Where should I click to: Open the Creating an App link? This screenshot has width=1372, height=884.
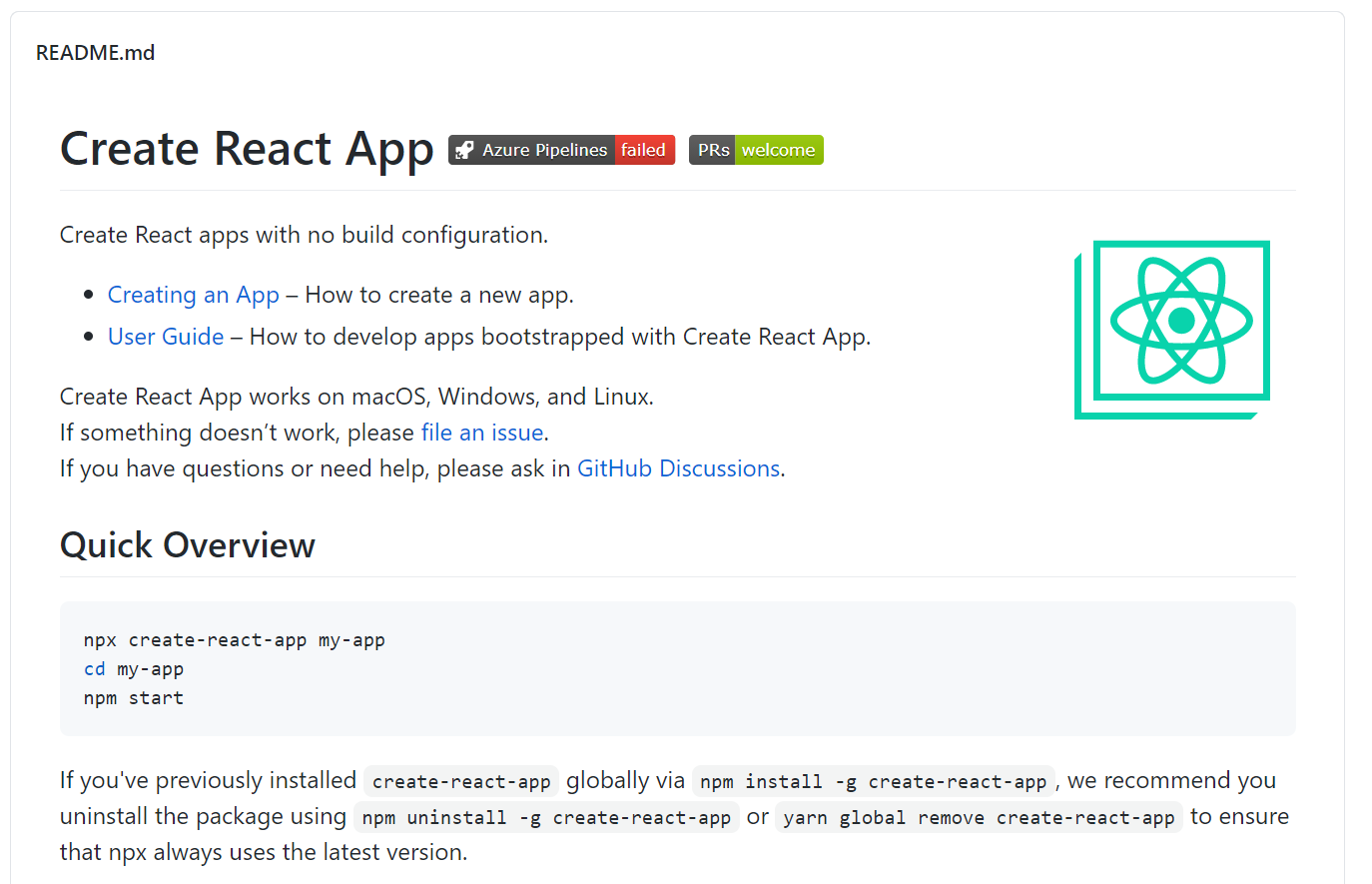[x=194, y=295]
